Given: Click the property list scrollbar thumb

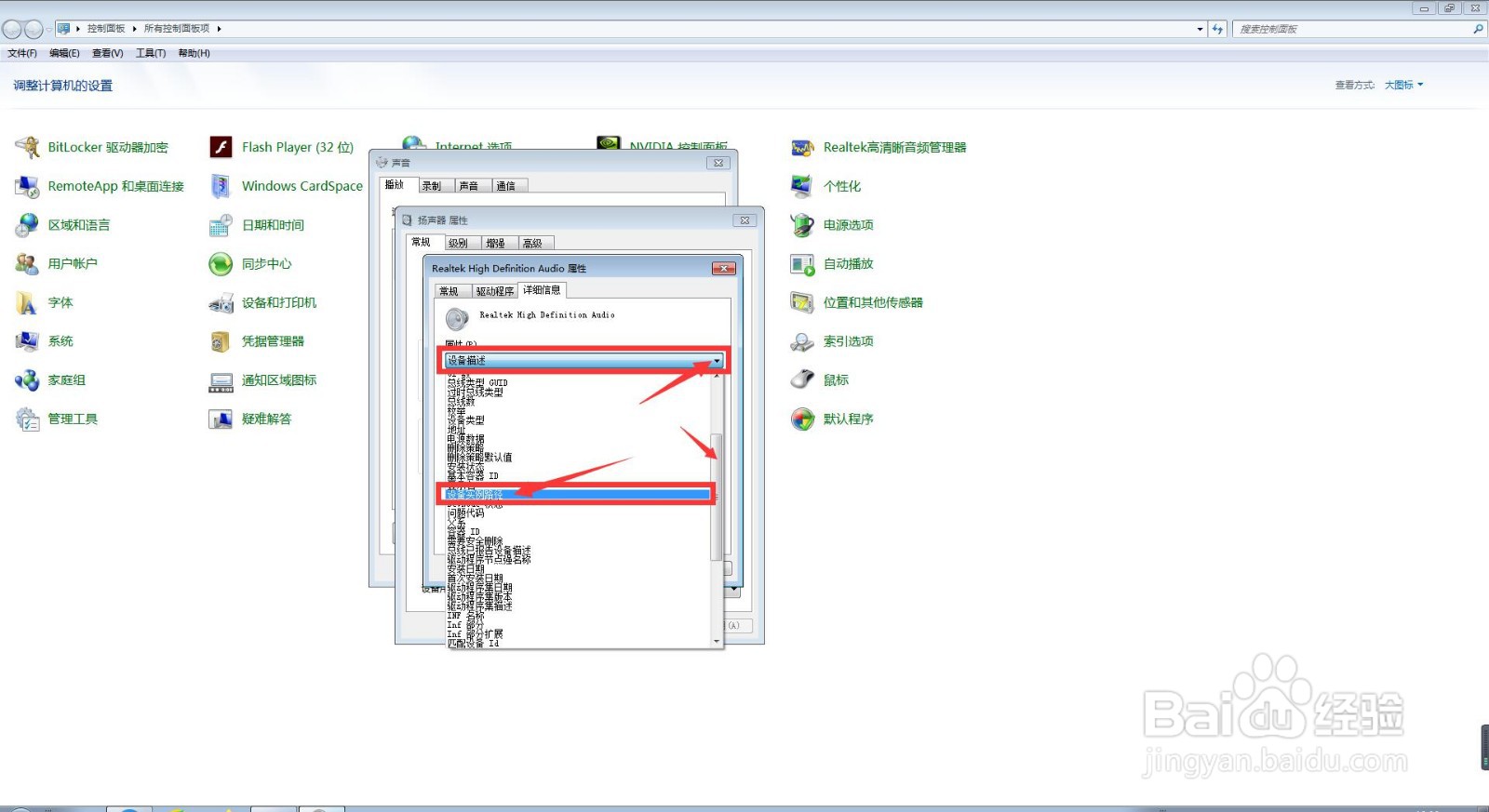Looking at the screenshot, I should (x=716, y=497).
